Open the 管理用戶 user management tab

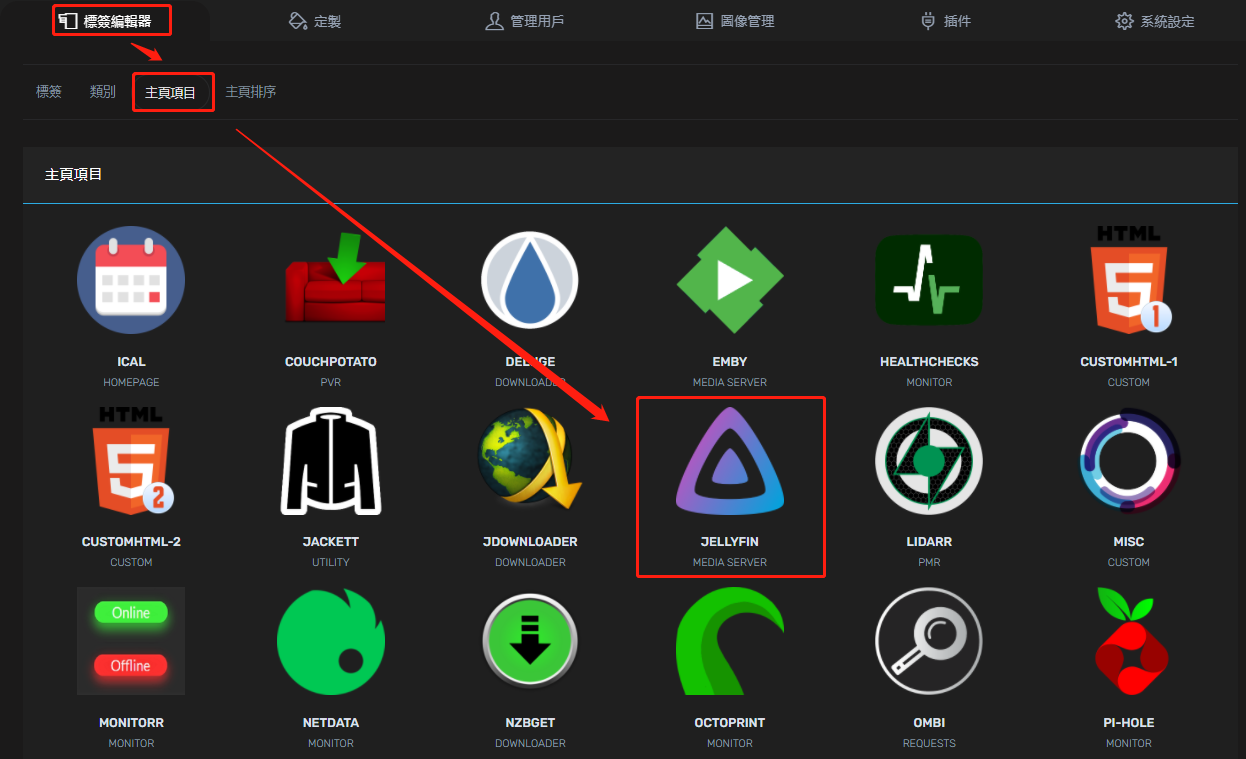524,21
